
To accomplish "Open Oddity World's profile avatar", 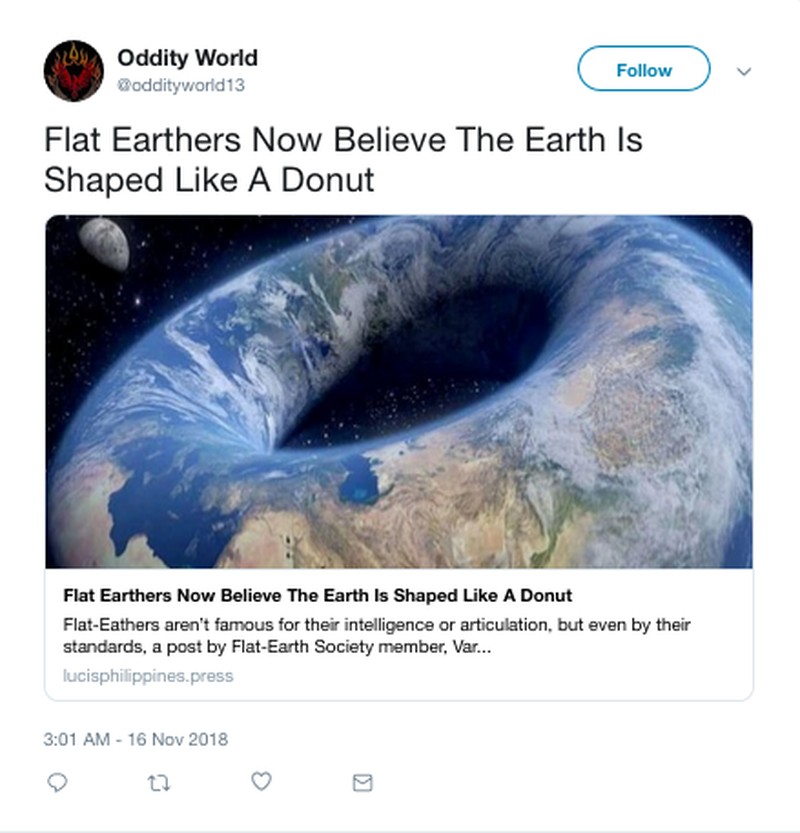I will pos(74,70).
